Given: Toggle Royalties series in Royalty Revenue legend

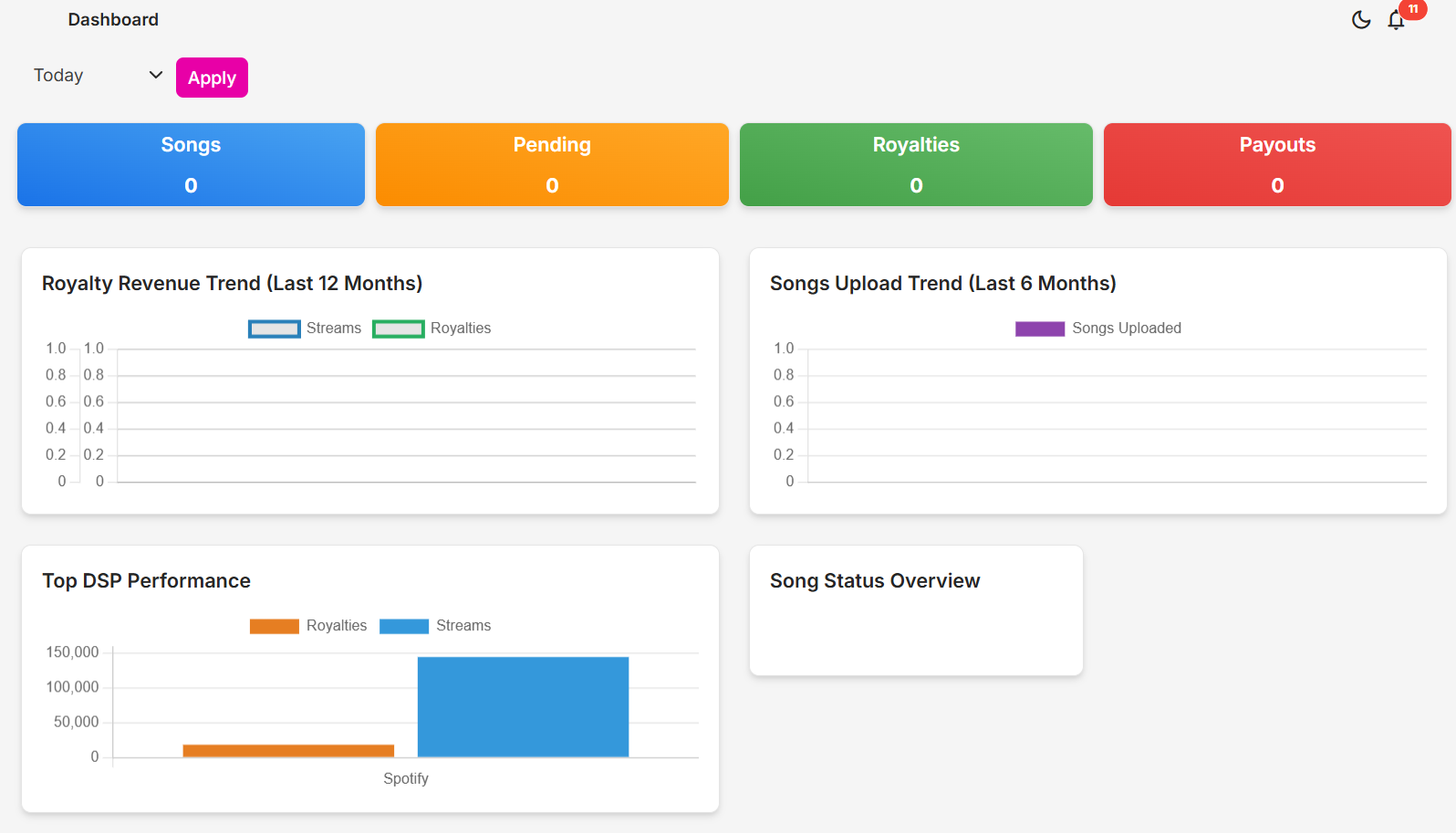Looking at the screenshot, I should 432,328.
